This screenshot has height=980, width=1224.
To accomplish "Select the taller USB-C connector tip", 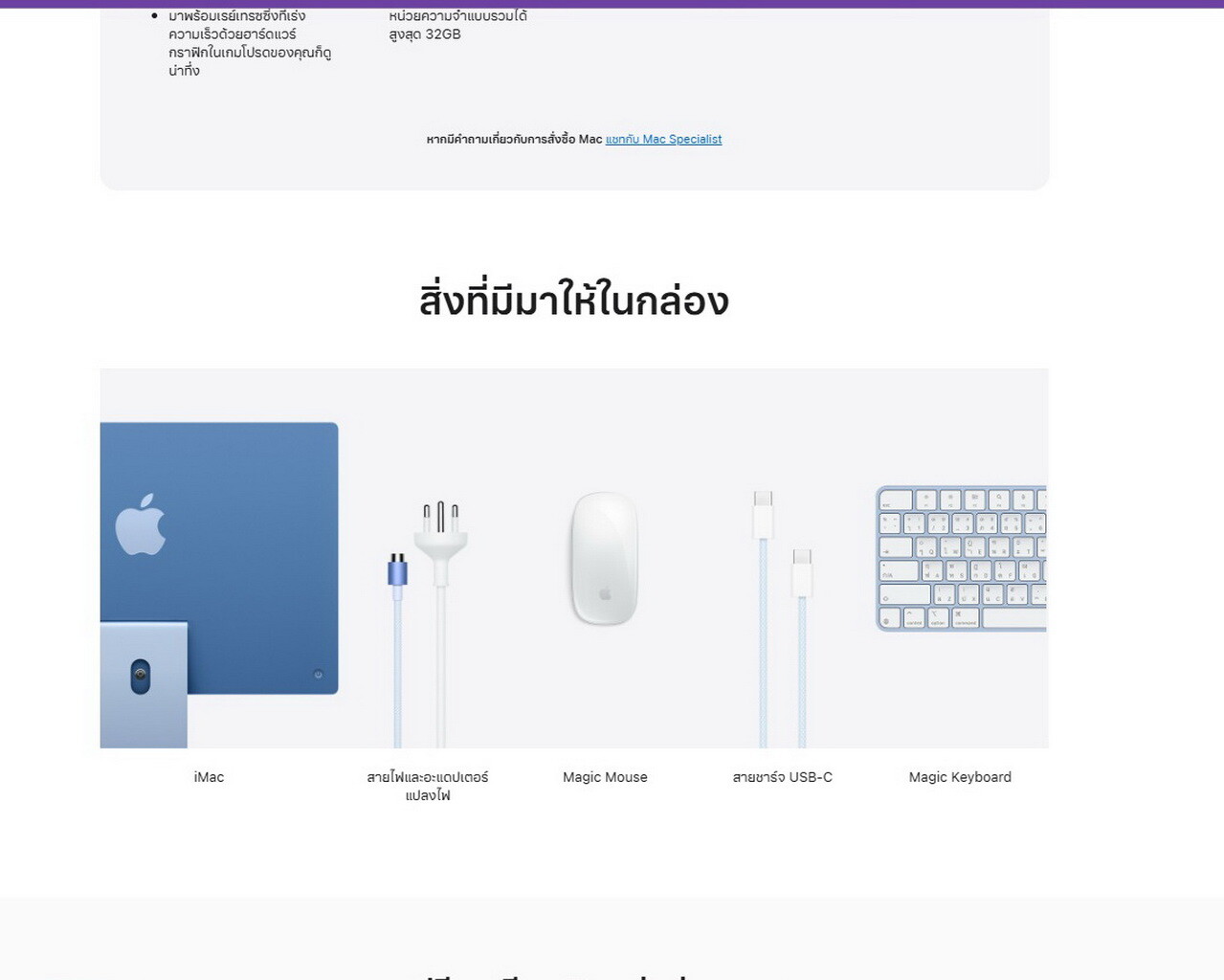I will pos(763,515).
